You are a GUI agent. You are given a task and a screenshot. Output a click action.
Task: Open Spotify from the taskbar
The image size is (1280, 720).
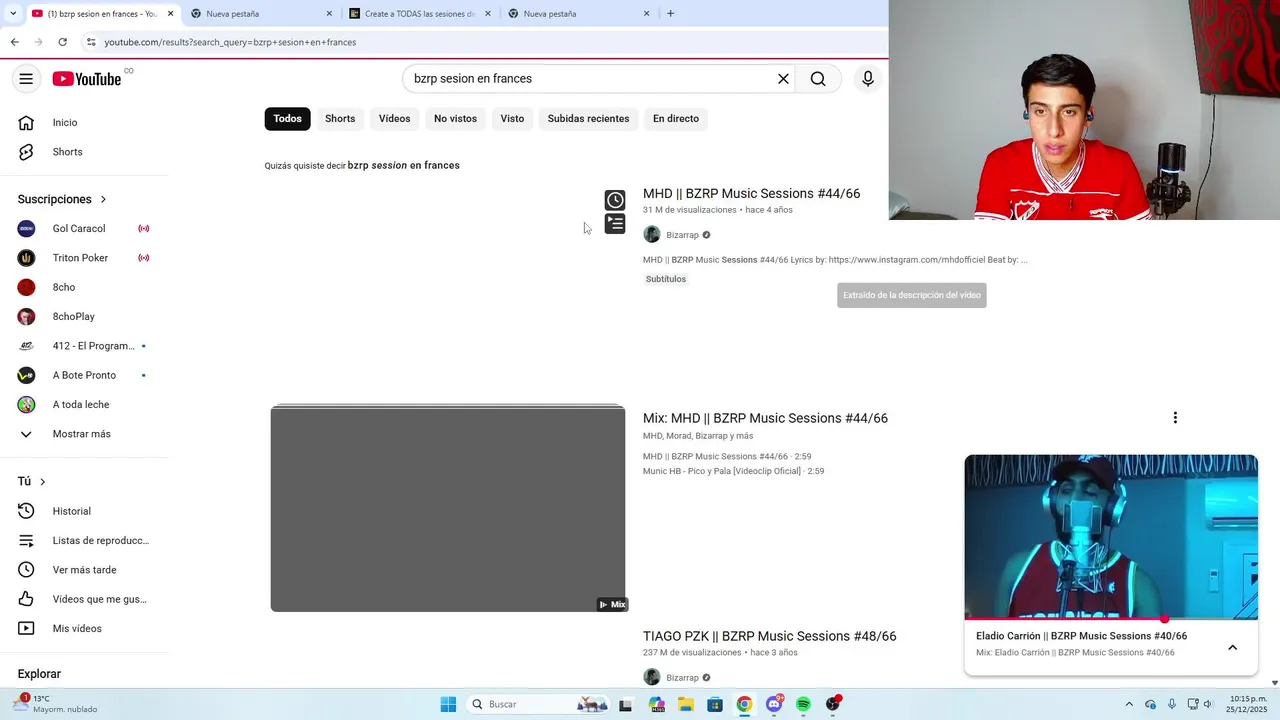point(803,704)
